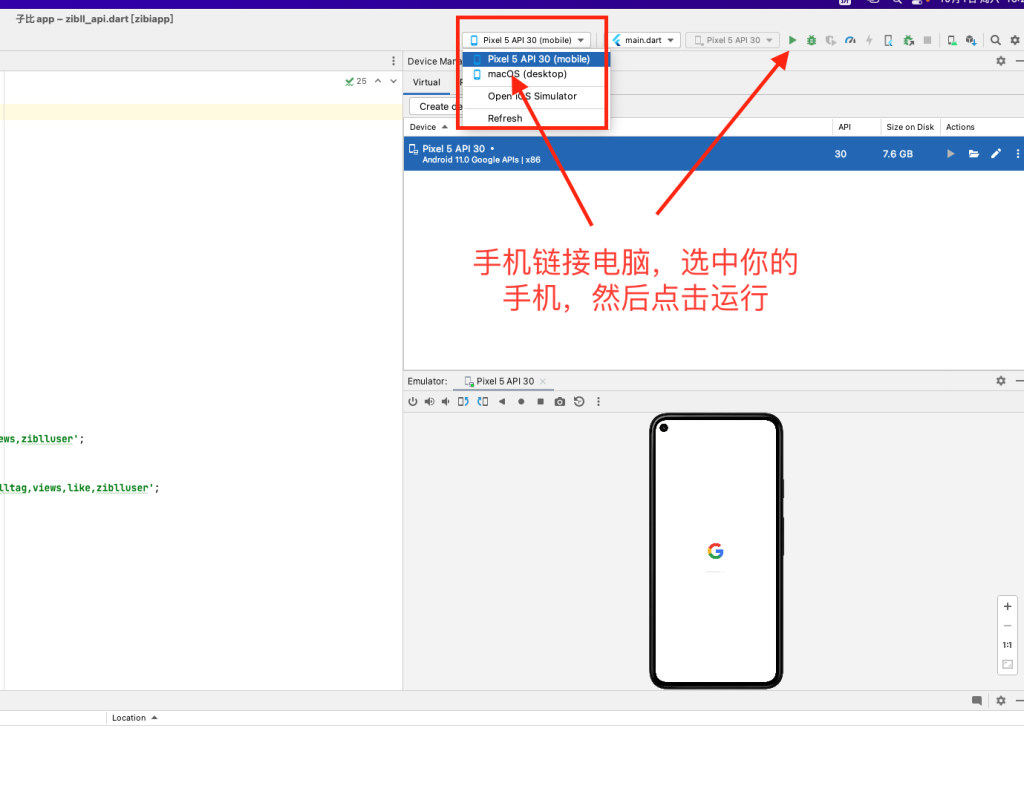Screen dimensions: 1024x803
Task: Select macOS (desktop) from device list
Action: click(x=527, y=74)
